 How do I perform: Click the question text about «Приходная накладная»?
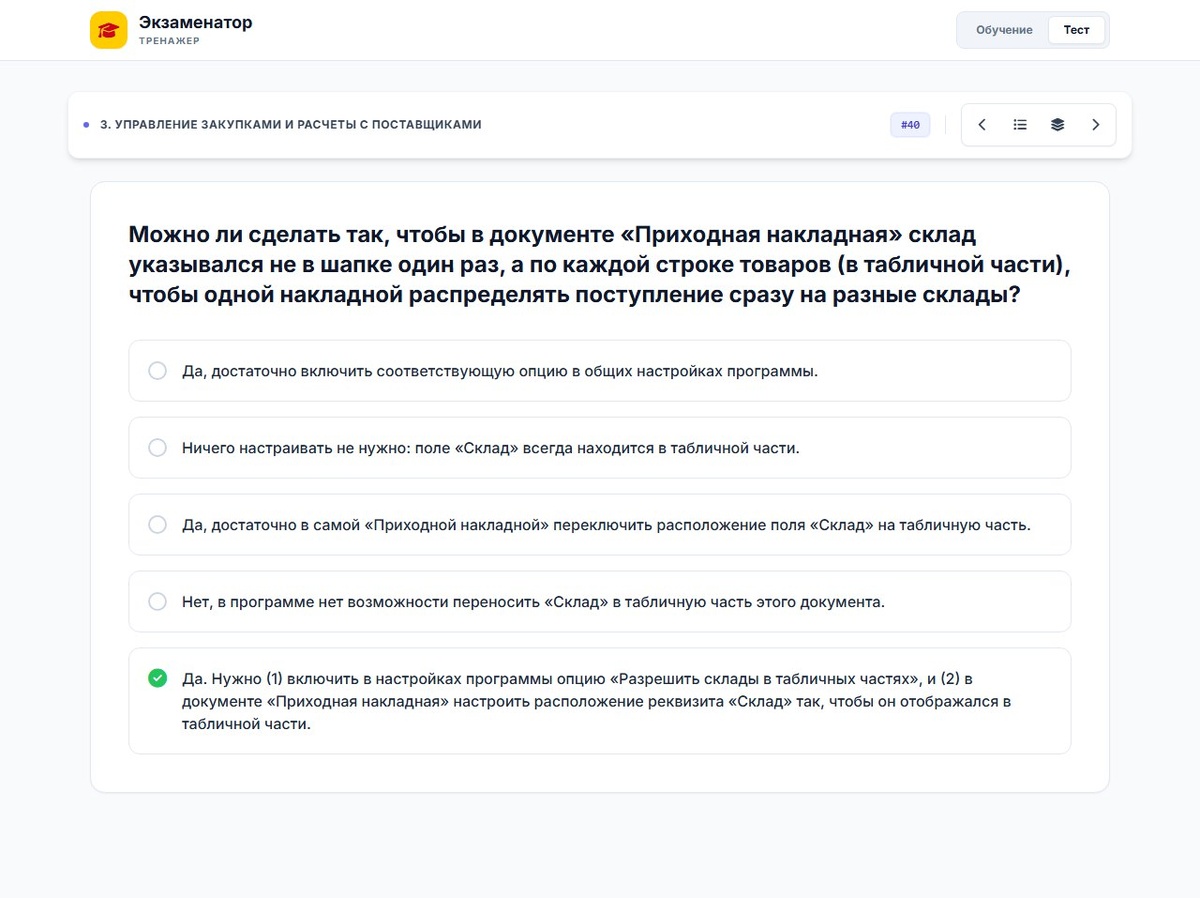(599, 265)
